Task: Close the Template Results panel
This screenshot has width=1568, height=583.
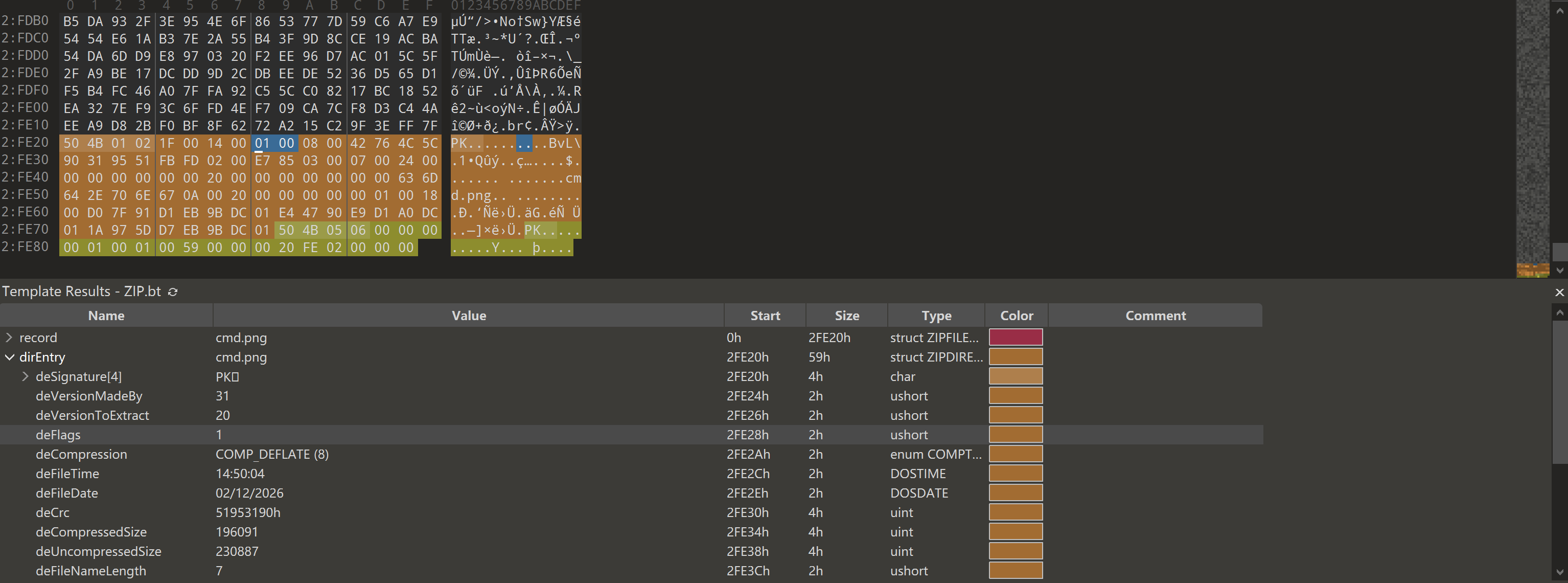Action: [1559, 293]
